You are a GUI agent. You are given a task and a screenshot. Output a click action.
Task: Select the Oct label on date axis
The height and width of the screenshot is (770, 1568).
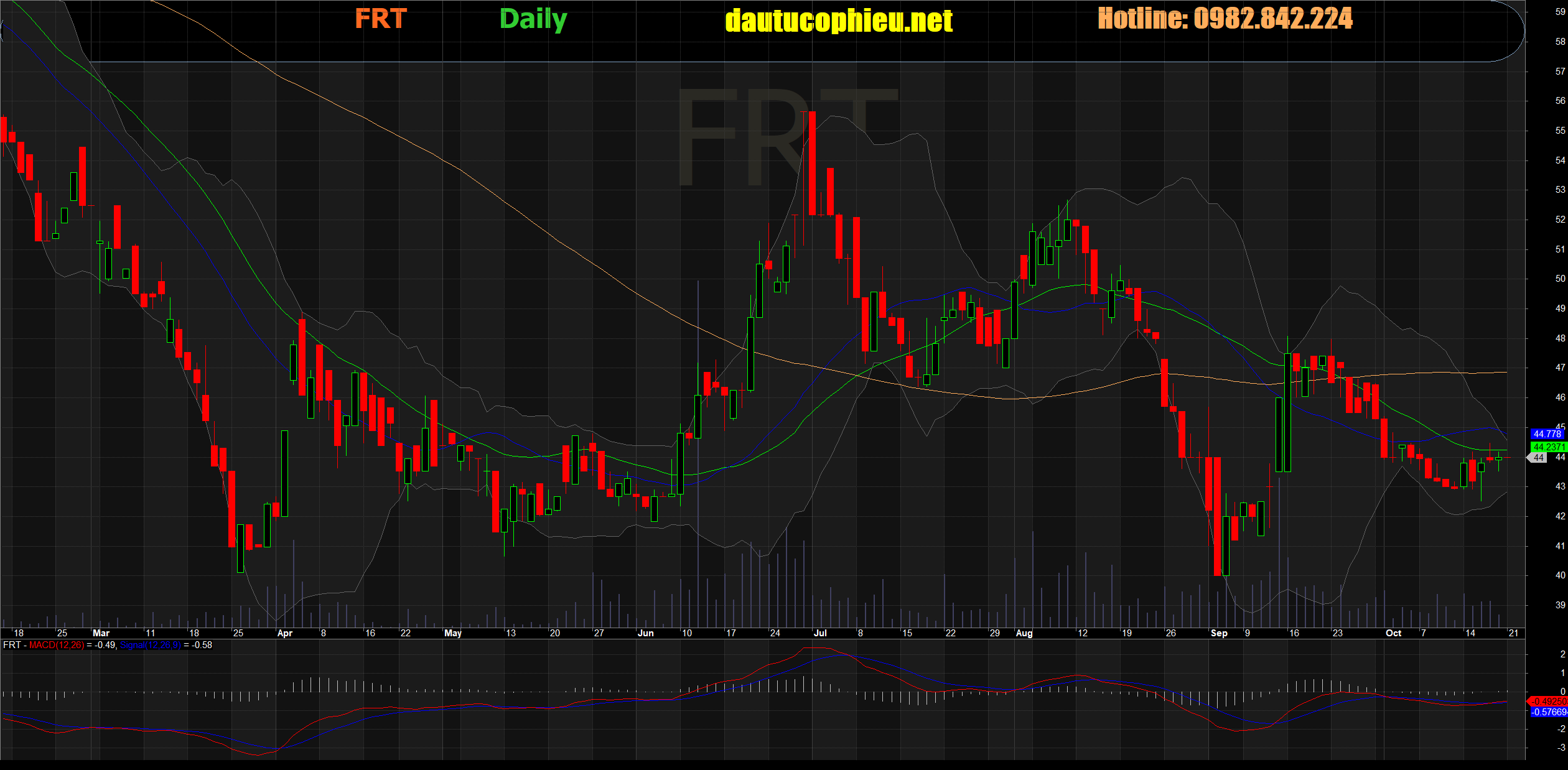point(1393,633)
